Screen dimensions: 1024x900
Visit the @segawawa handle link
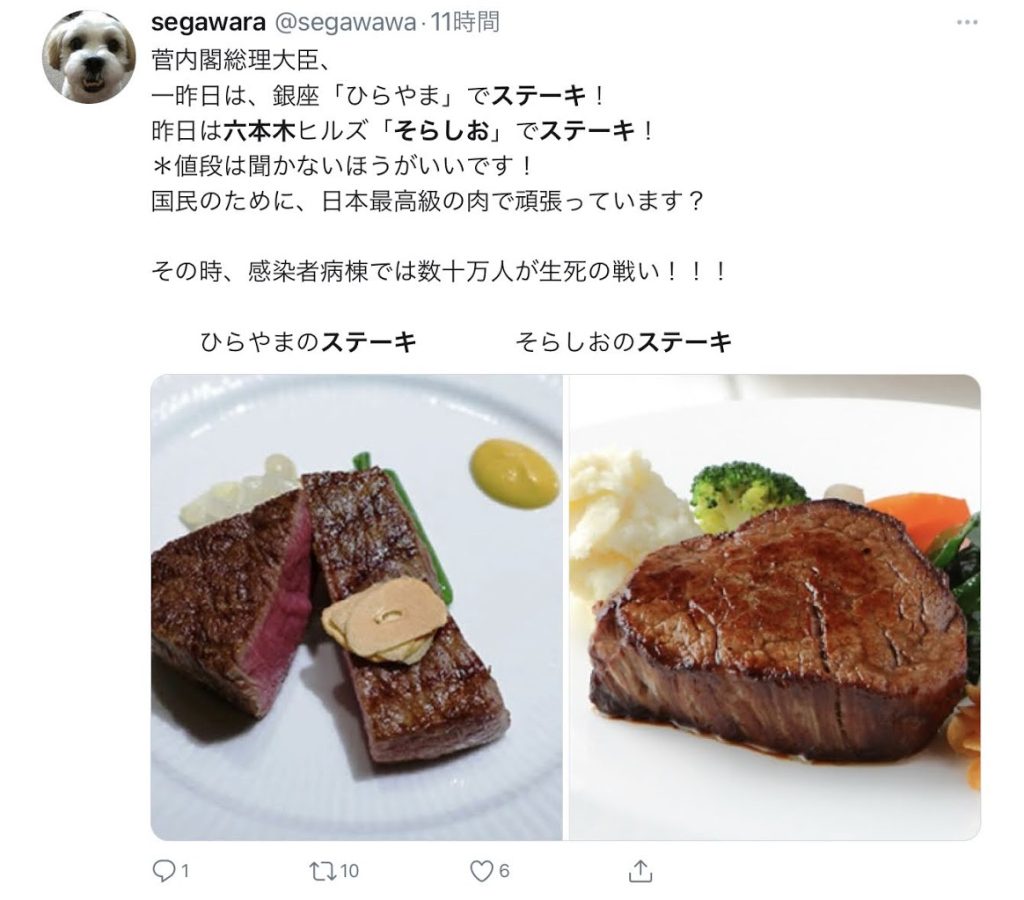tap(344, 23)
